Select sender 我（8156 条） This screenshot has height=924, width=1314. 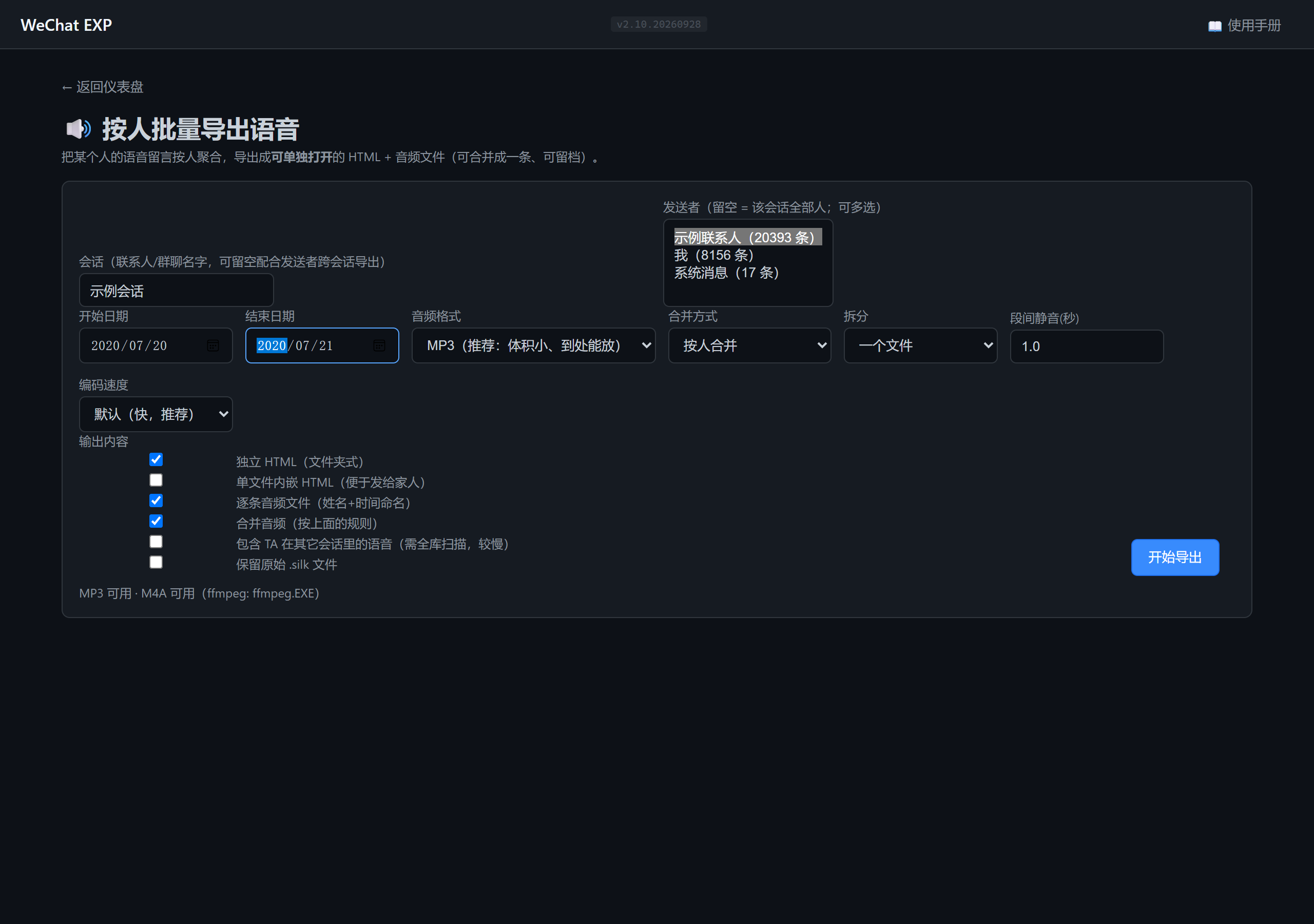click(x=747, y=255)
